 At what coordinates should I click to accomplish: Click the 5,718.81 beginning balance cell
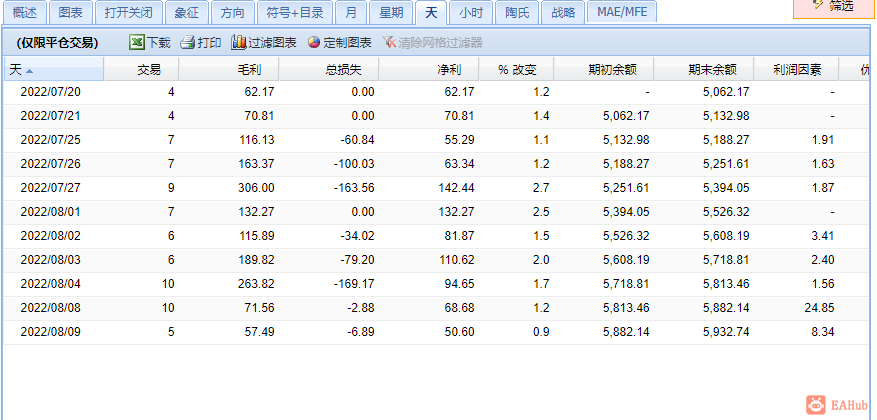(x=626, y=284)
